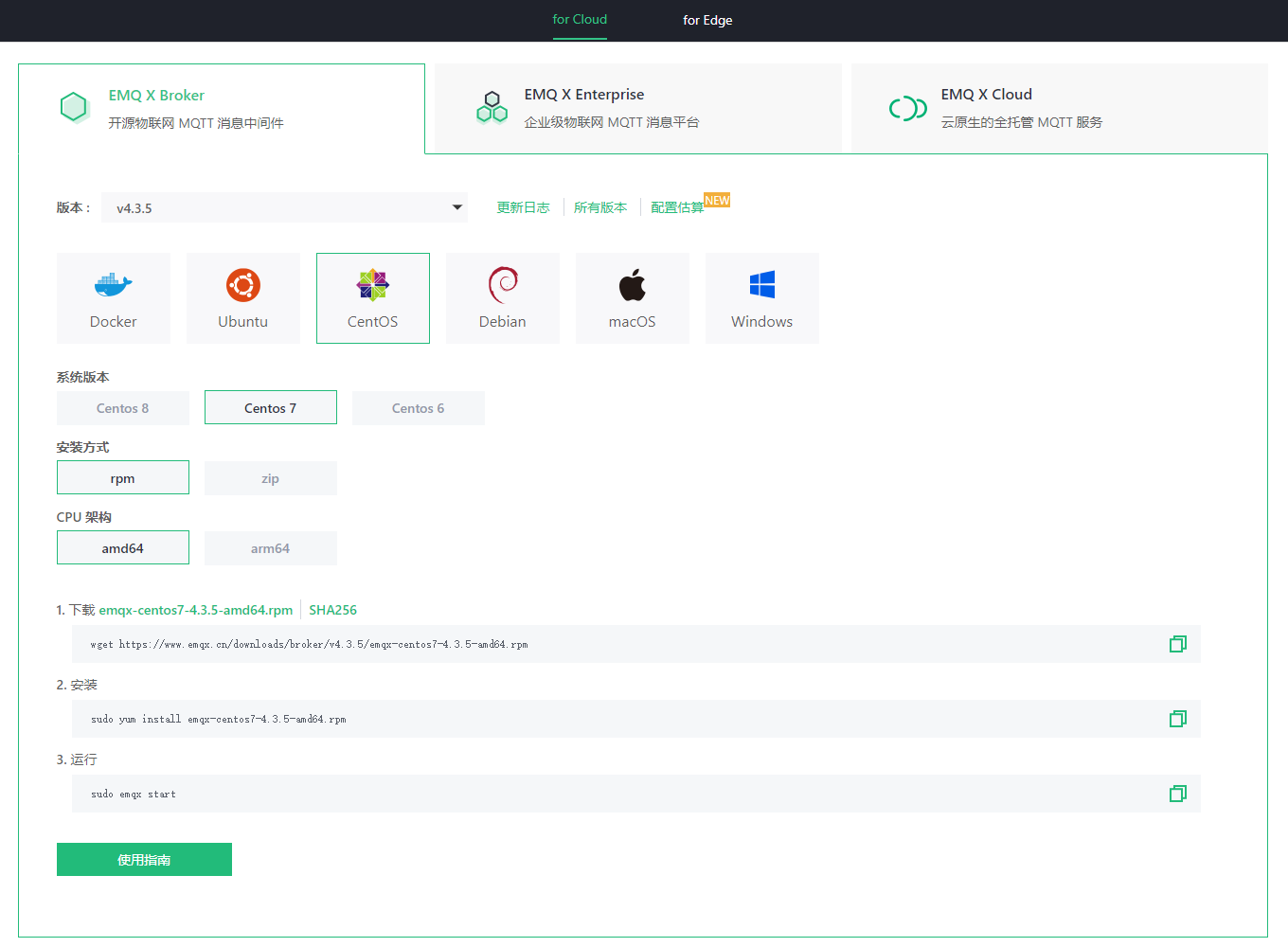Select the Debian swirl icon
Image resolution: width=1288 pixels, height=947 pixels.
click(x=503, y=285)
